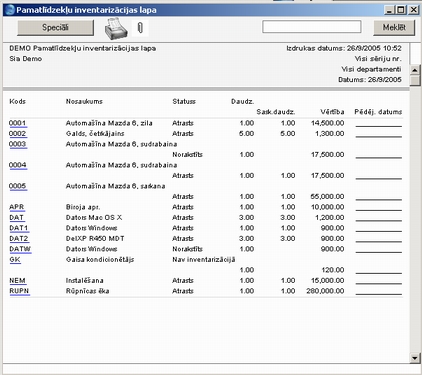Image resolution: width=422 pixels, height=375 pixels.
Task: Select value 120.00 in GK row
Action: click(x=333, y=270)
